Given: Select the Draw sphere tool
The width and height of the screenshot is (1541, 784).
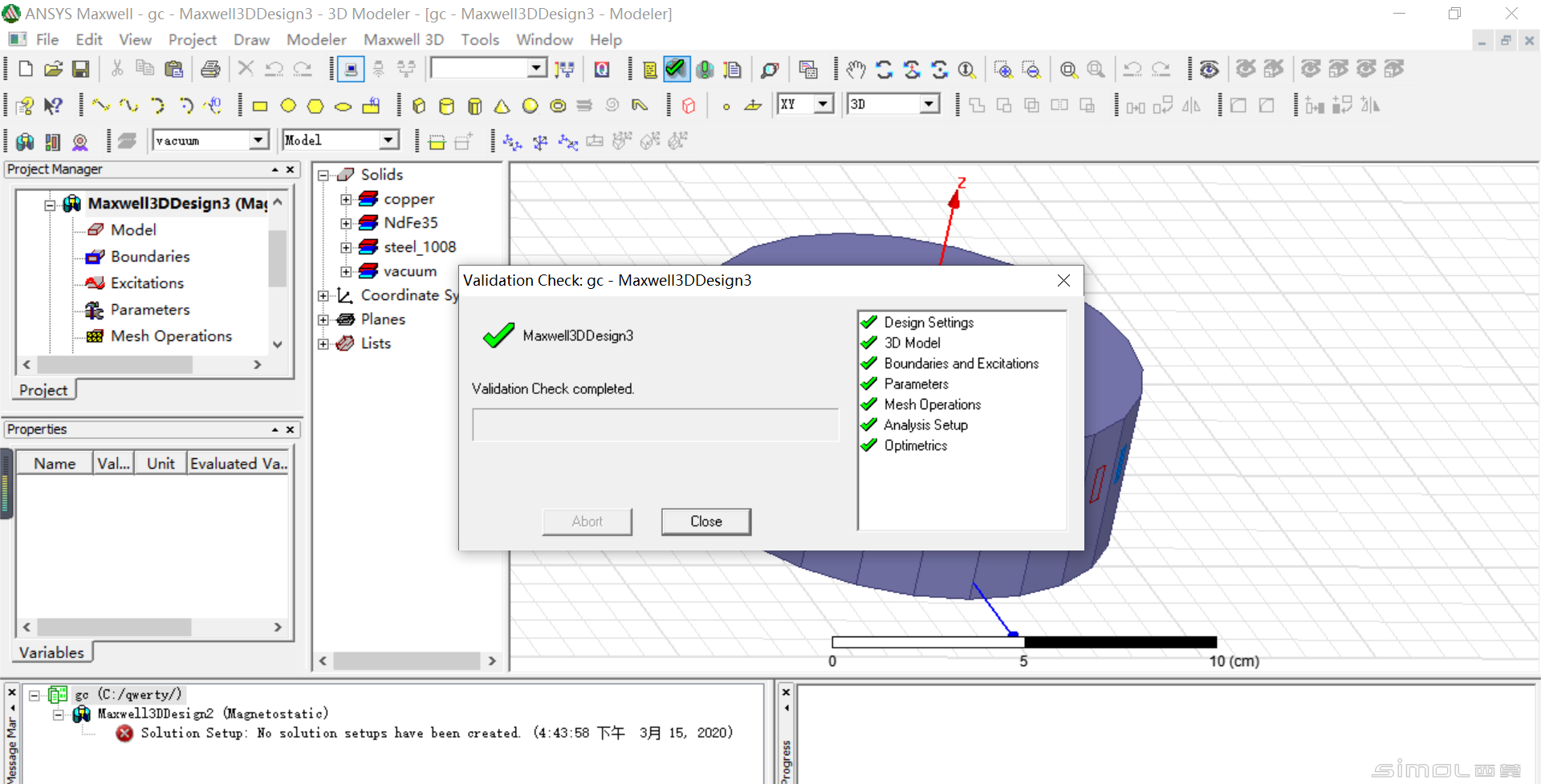Looking at the screenshot, I should click(530, 105).
